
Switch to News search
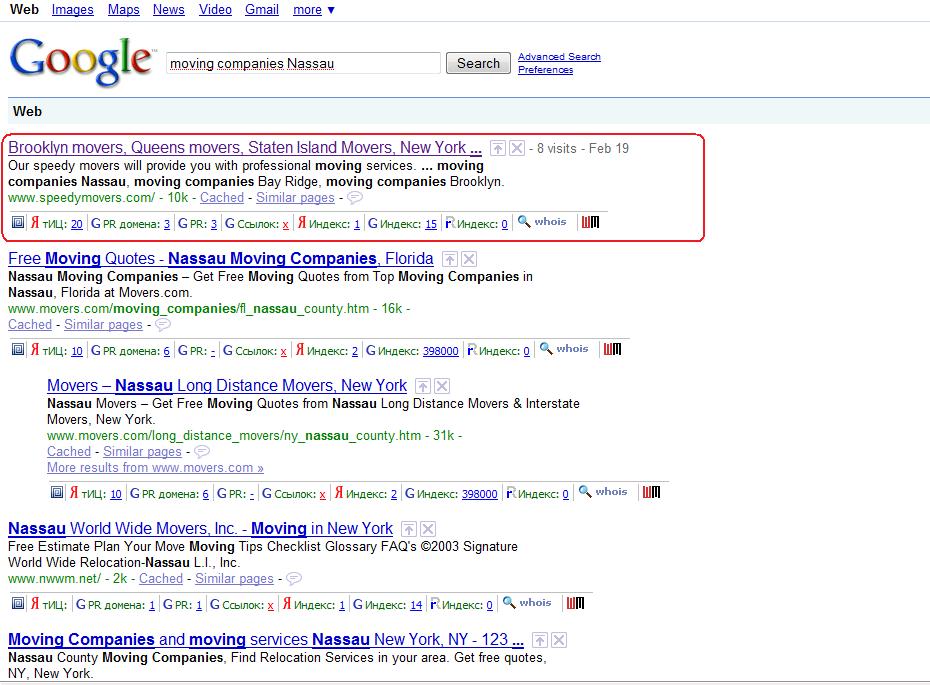coord(168,9)
